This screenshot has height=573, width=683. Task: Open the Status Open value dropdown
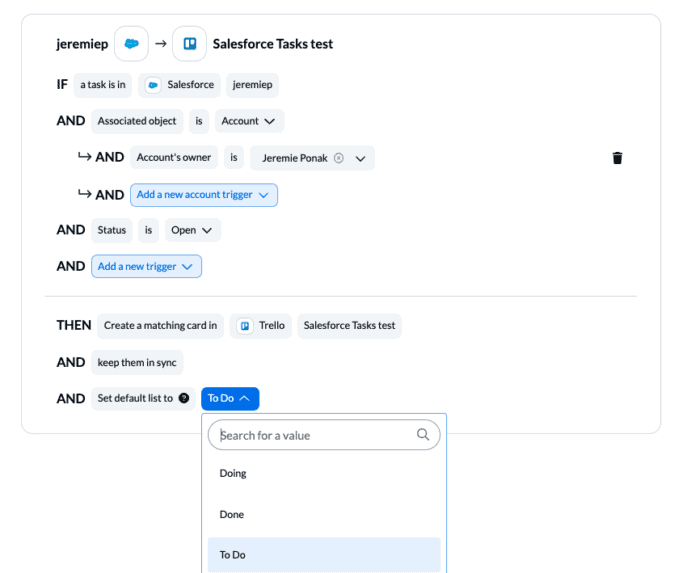[x=192, y=230]
